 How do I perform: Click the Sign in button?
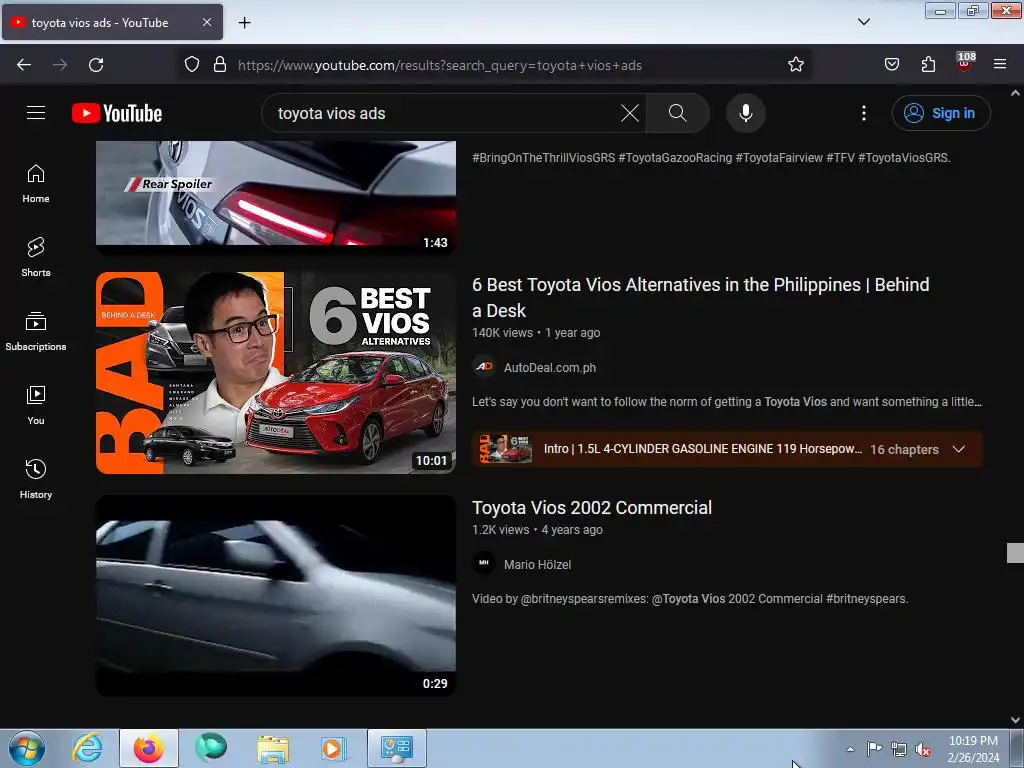(x=941, y=113)
